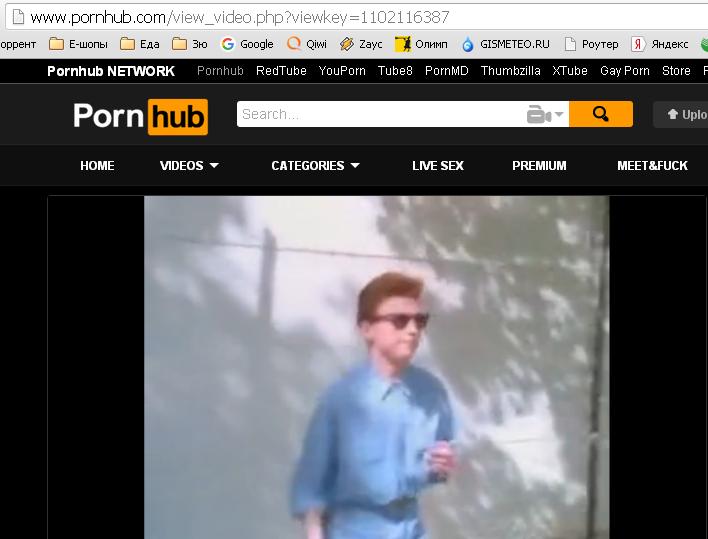The image size is (708, 539).
Task: Click Tube8 in network bar
Action: [x=395, y=71]
